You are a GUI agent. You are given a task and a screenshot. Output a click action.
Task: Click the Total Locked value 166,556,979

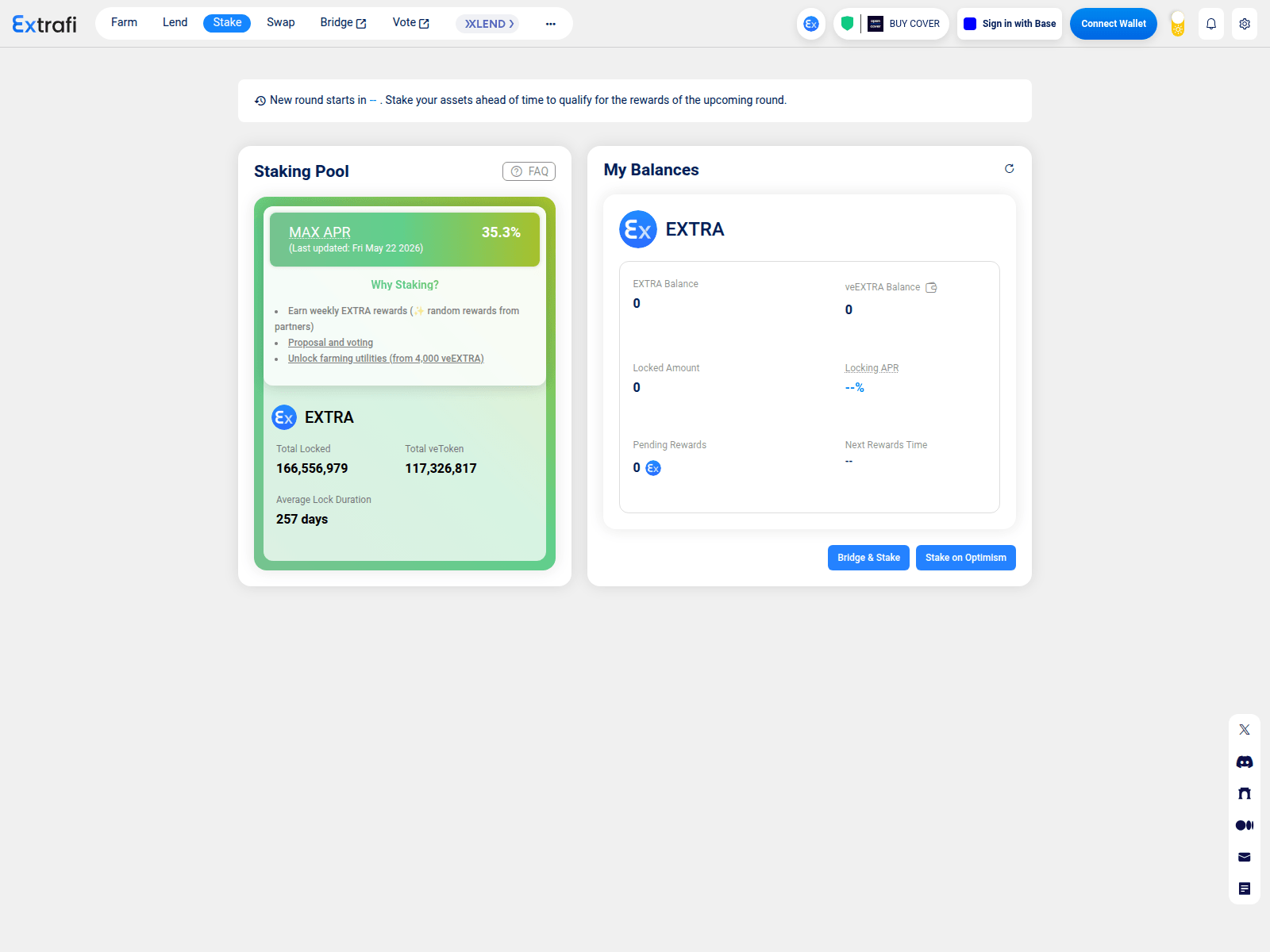pyautogui.click(x=312, y=468)
